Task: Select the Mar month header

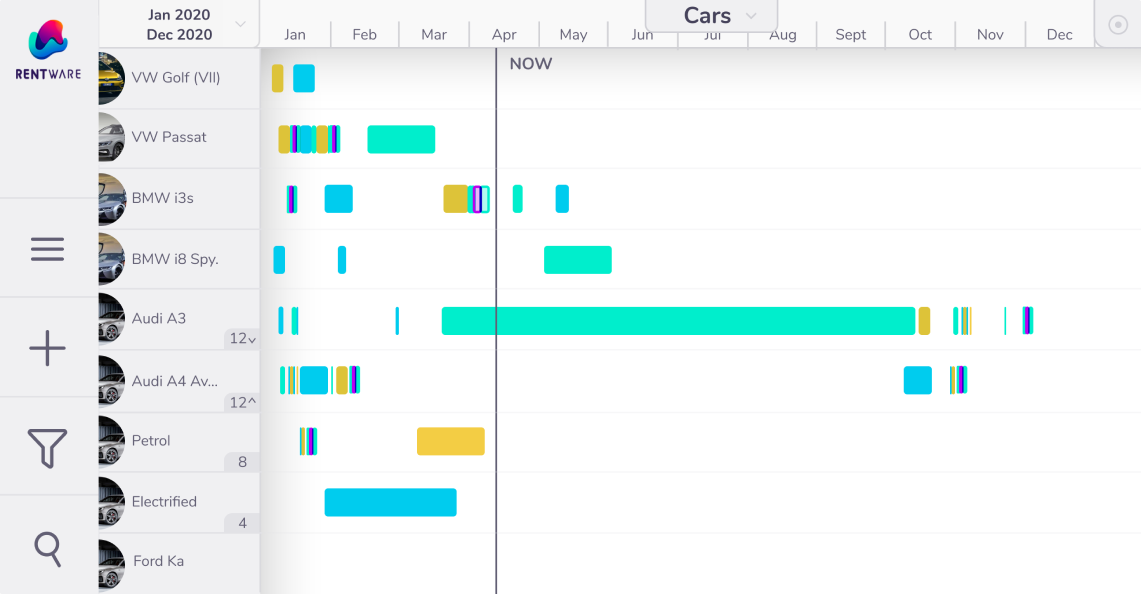Action: click(x=434, y=34)
